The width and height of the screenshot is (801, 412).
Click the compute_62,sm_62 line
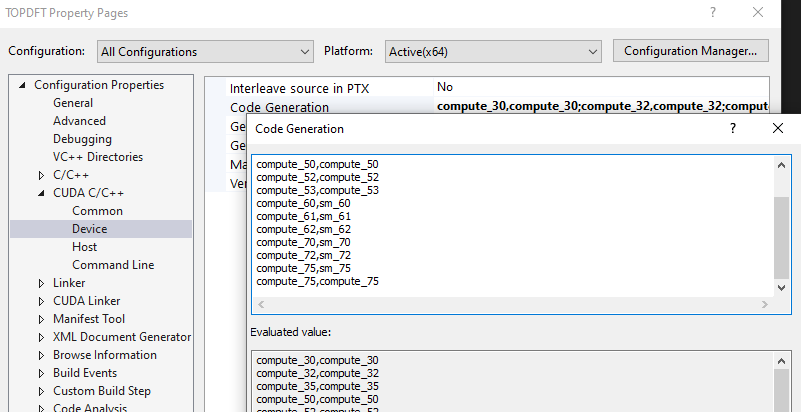coord(303,229)
